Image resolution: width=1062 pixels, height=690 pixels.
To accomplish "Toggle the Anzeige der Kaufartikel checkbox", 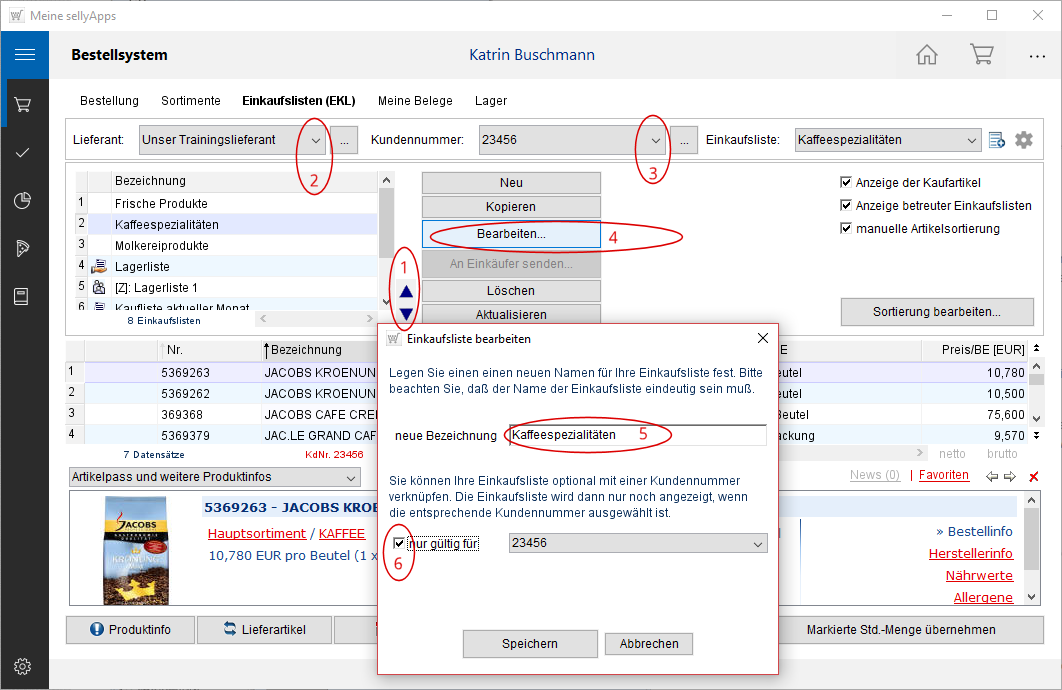I will coord(847,182).
